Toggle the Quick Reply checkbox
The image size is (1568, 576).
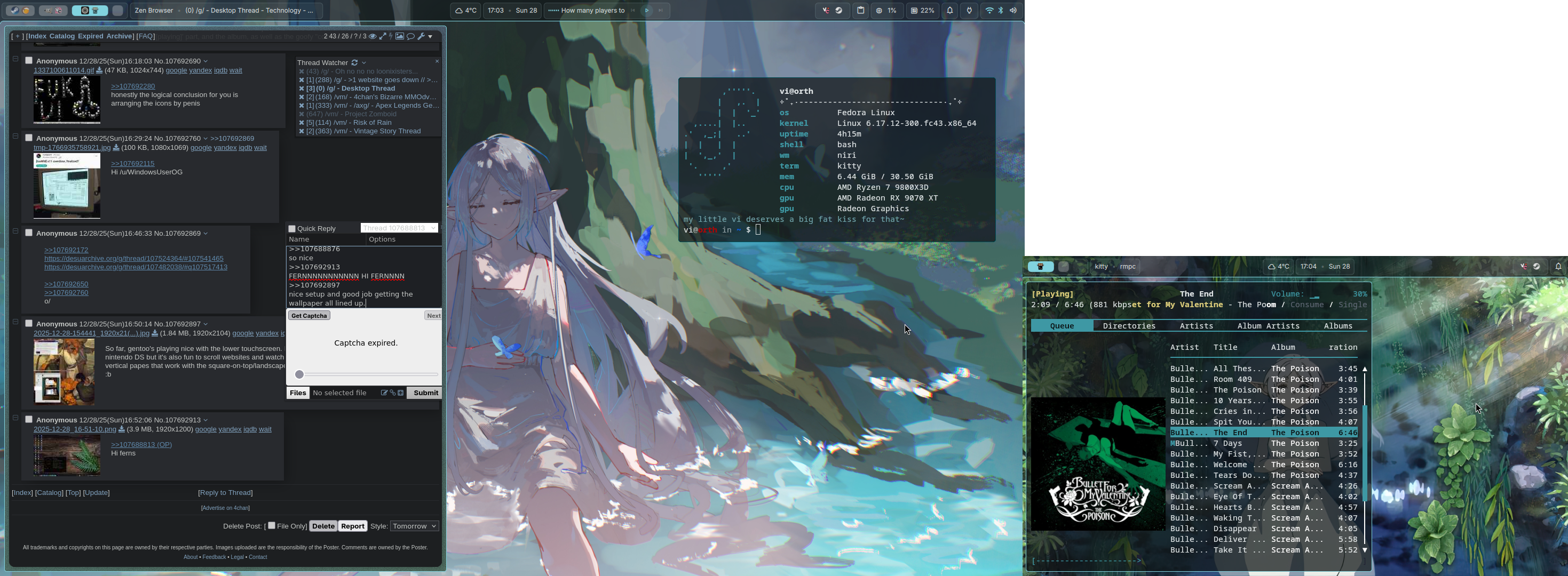[292, 229]
